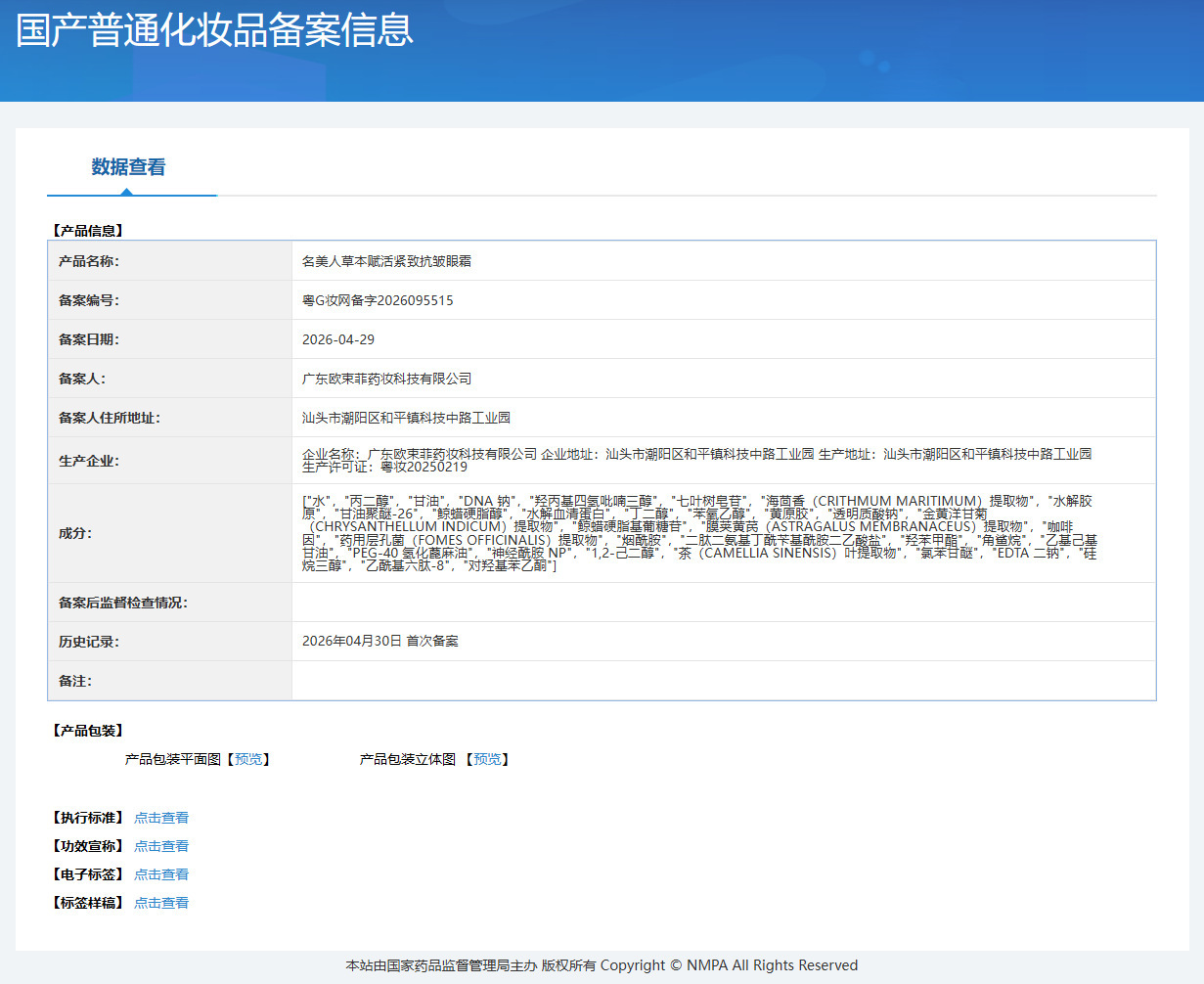Screen dimensions: 1204x984
Task: View the 执行标准 details link
Action: pos(161,818)
